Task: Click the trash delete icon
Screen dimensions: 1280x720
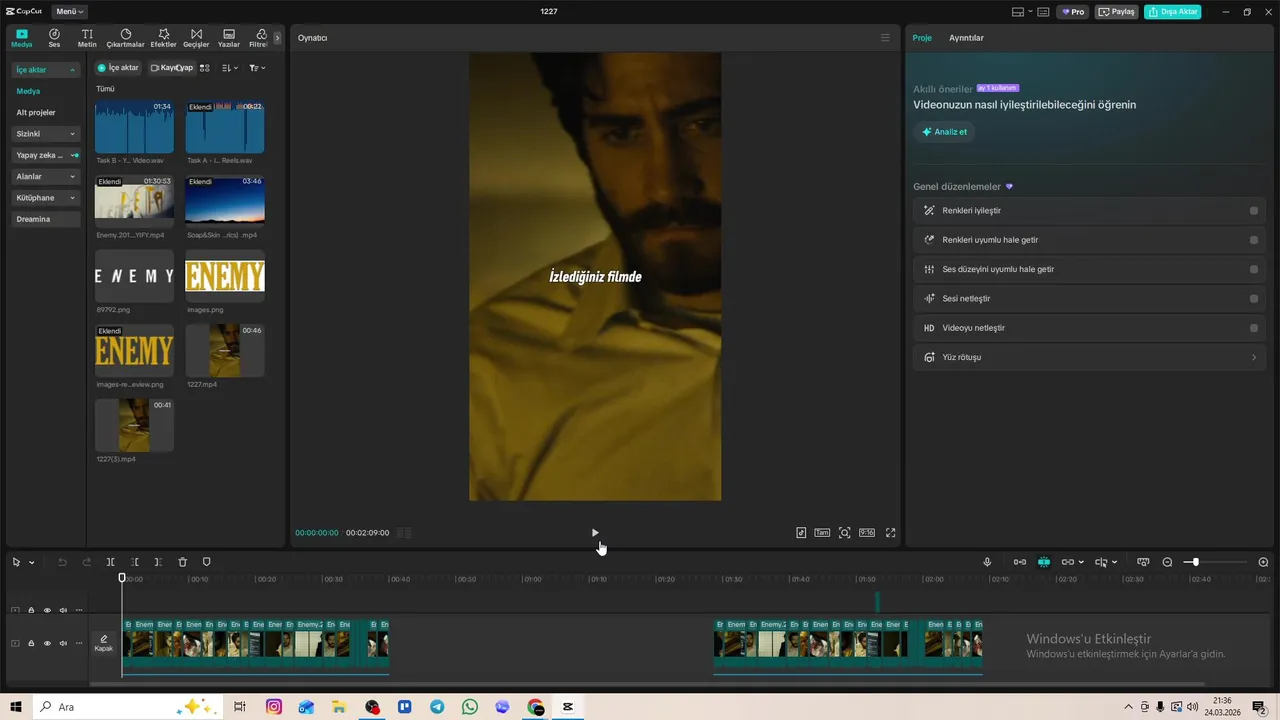Action: (x=182, y=562)
